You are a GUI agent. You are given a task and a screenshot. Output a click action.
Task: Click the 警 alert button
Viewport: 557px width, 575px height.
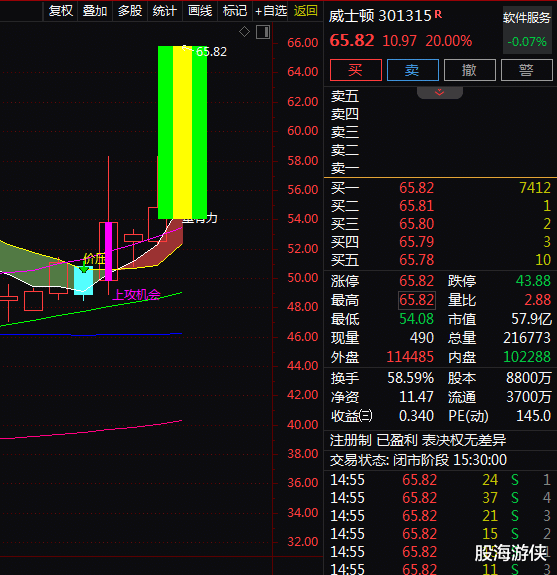pos(527,70)
